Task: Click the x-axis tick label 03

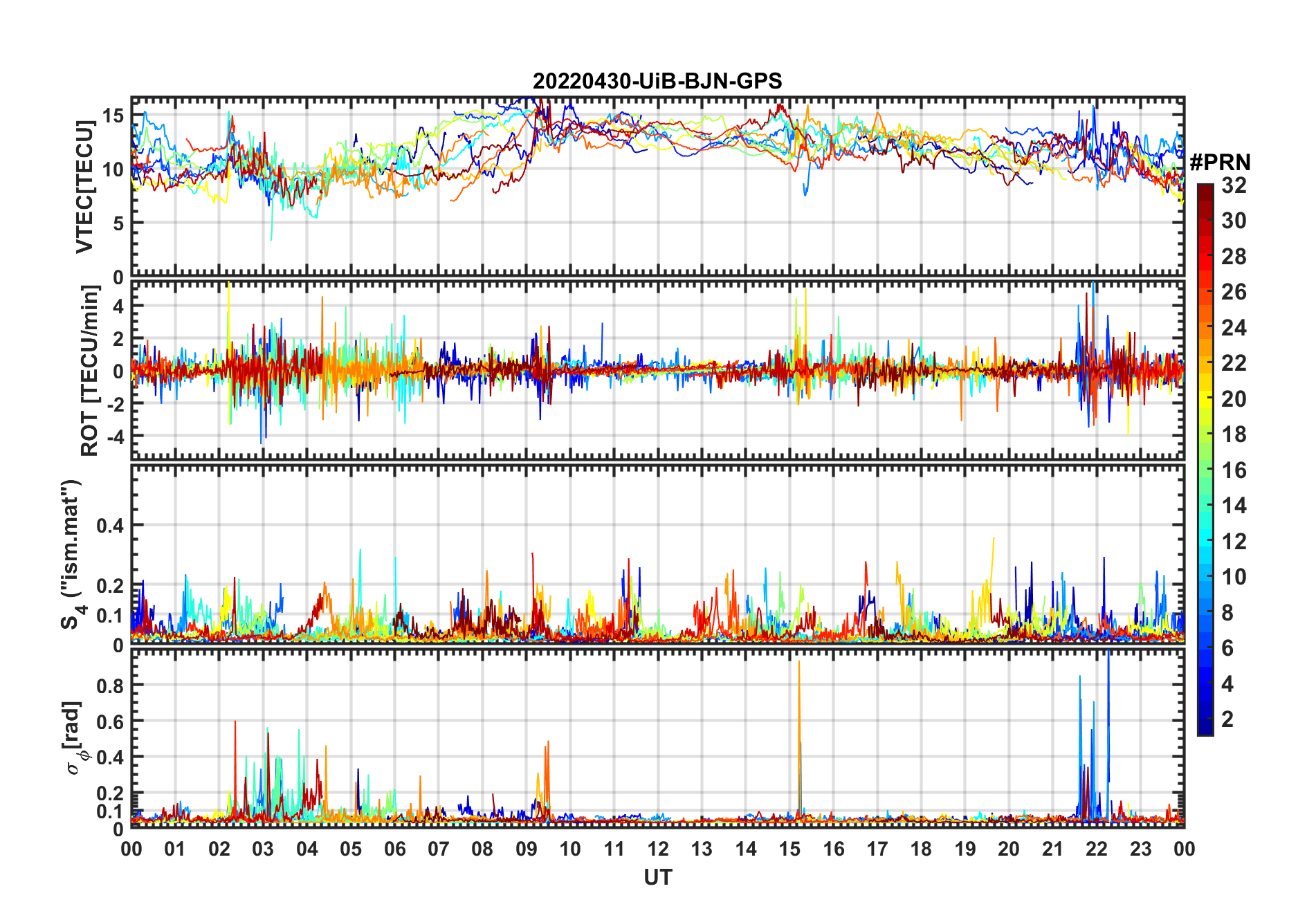Action: (x=263, y=849)
